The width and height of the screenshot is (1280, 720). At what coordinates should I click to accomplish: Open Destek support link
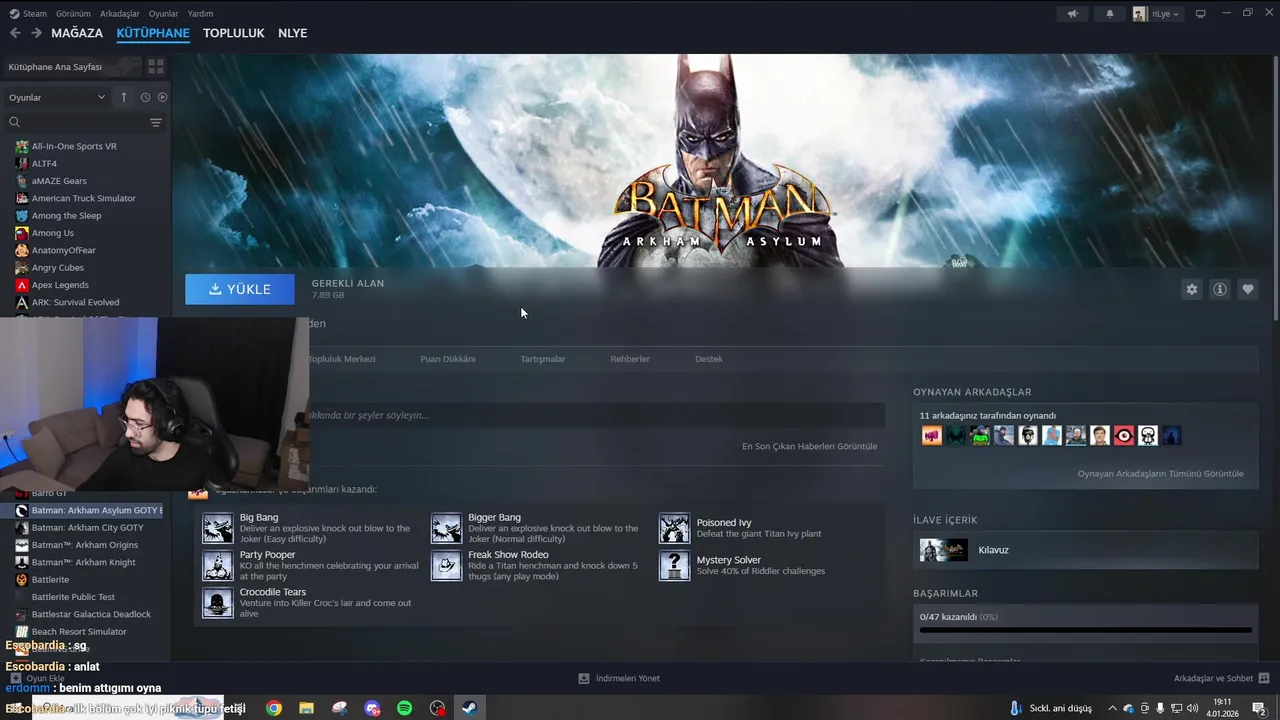point(709,359)
